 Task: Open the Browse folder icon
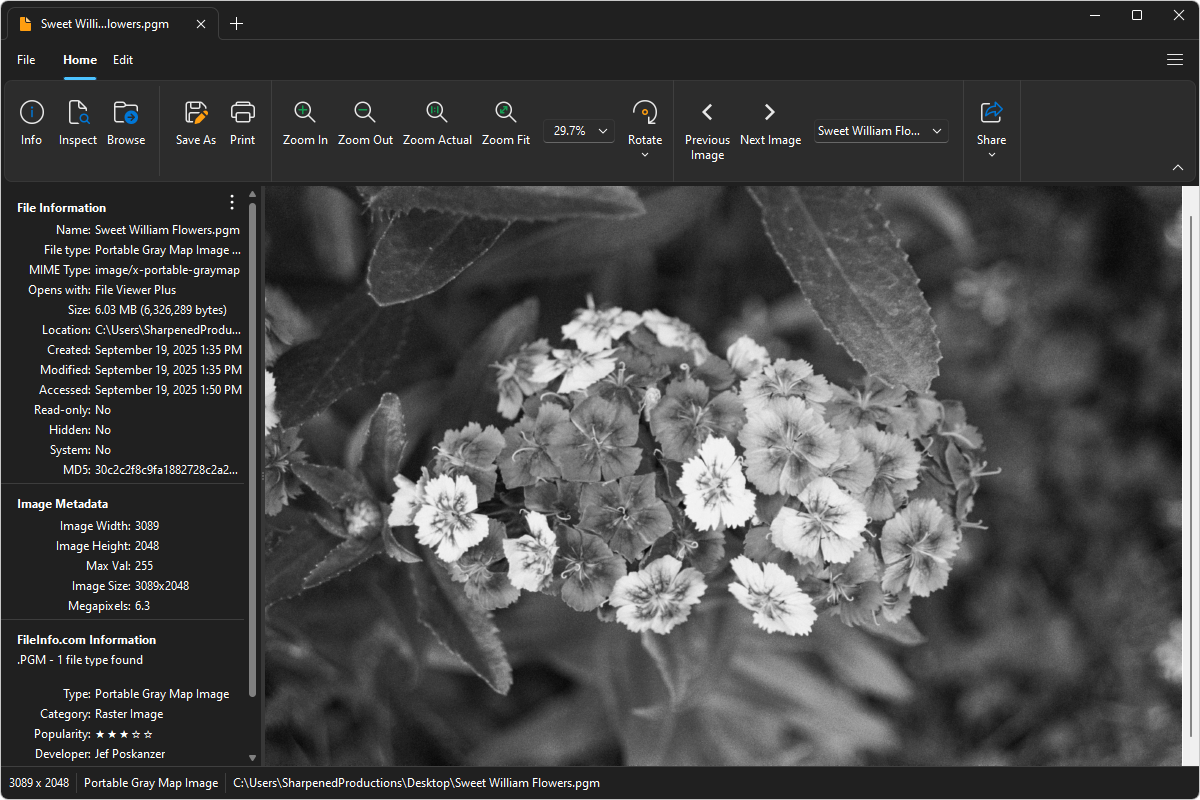[x=126, y=113]
